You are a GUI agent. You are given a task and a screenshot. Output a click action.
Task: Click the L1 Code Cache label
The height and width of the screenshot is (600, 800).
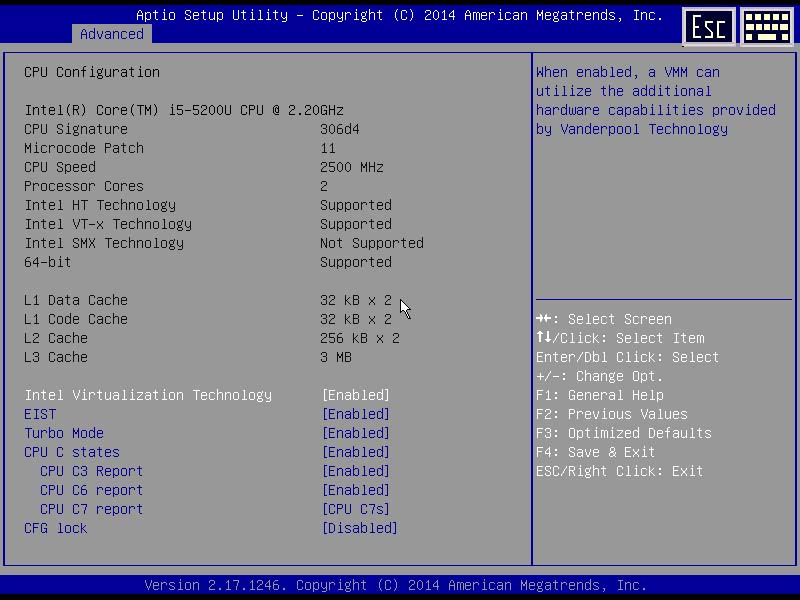coord(76,319)
